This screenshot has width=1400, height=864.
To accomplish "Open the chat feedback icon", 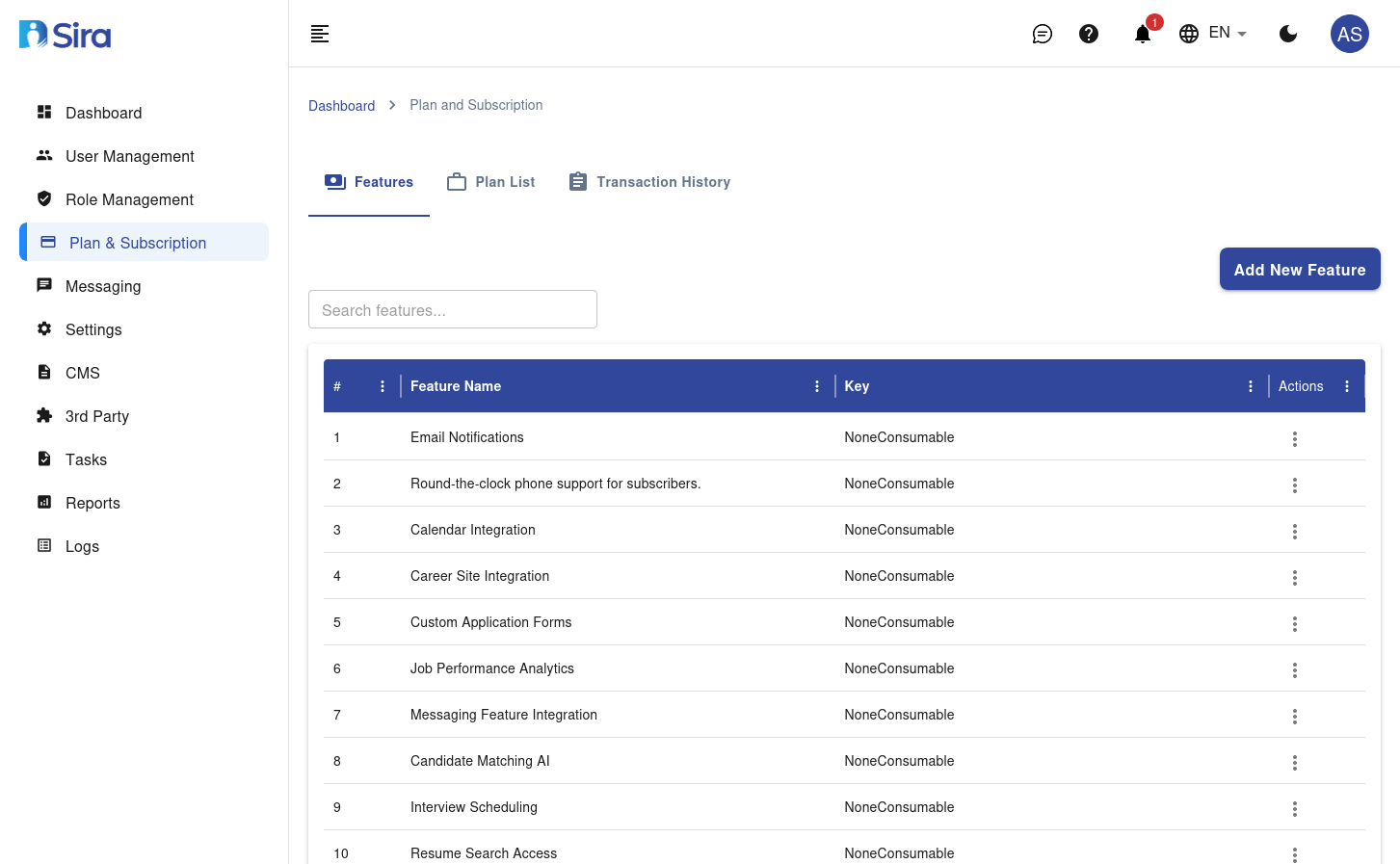I will (1042, 33).
